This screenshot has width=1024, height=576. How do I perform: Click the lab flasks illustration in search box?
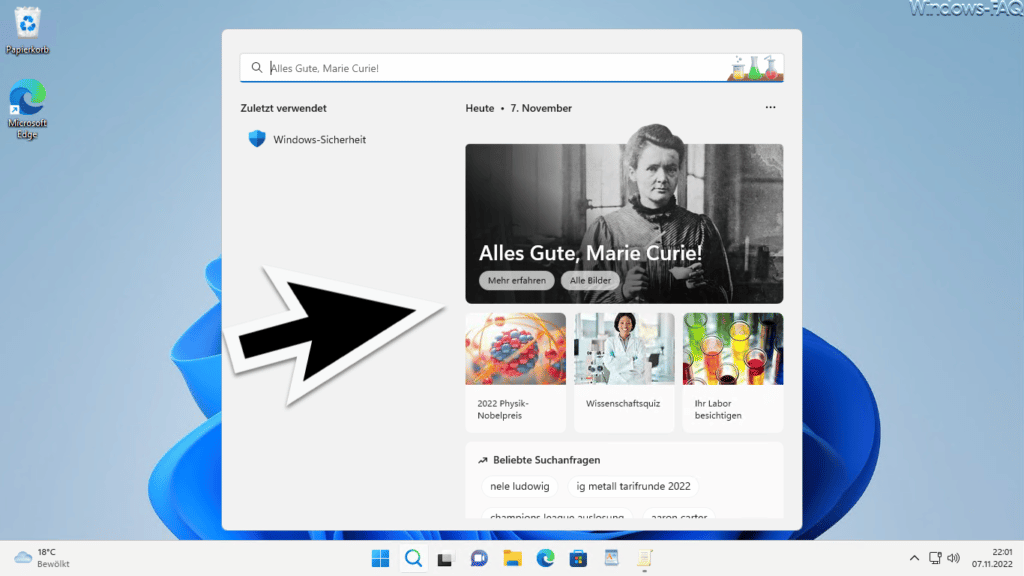tap(755, 68)
